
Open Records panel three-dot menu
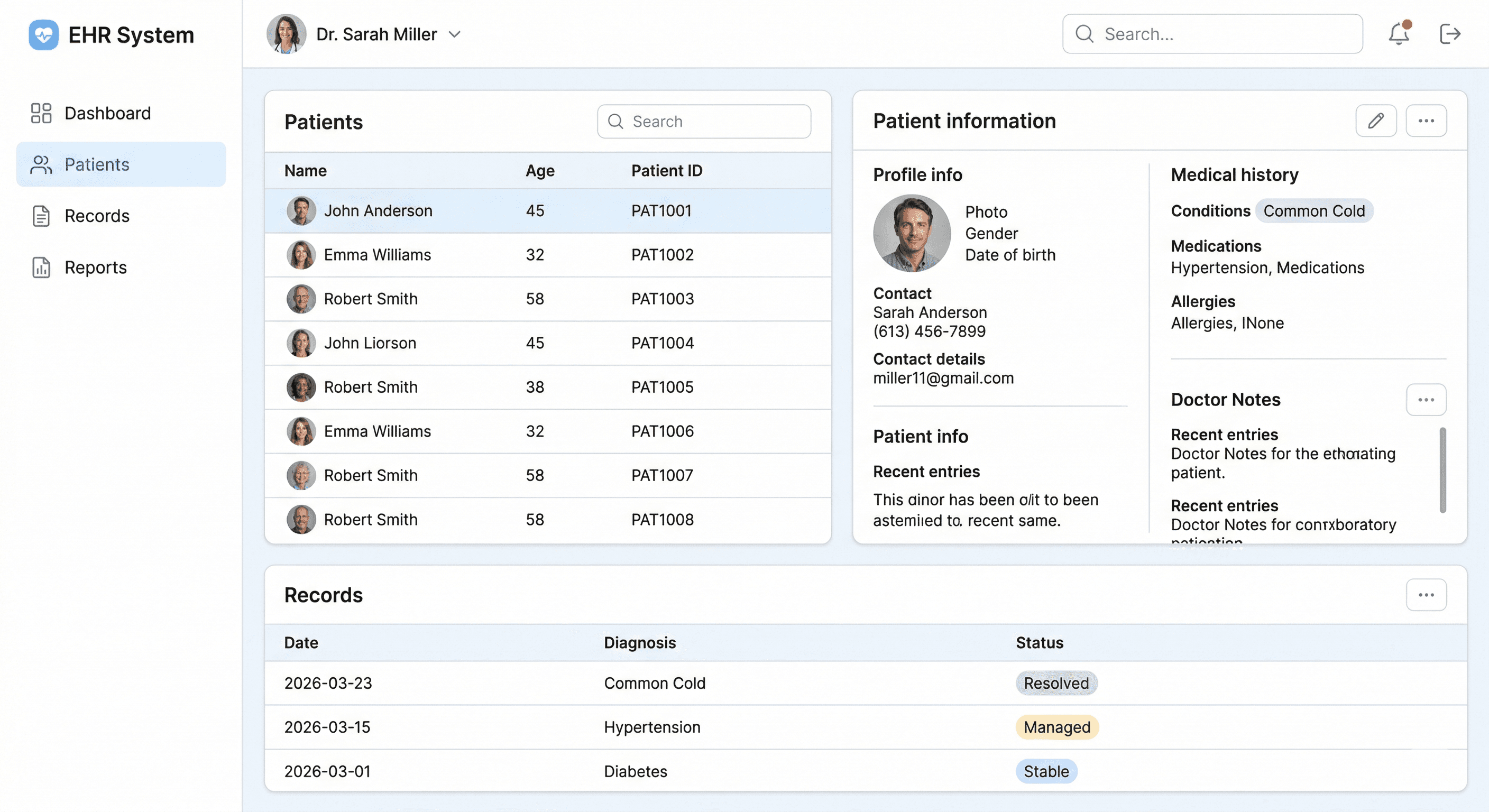tap(1426, 595)
